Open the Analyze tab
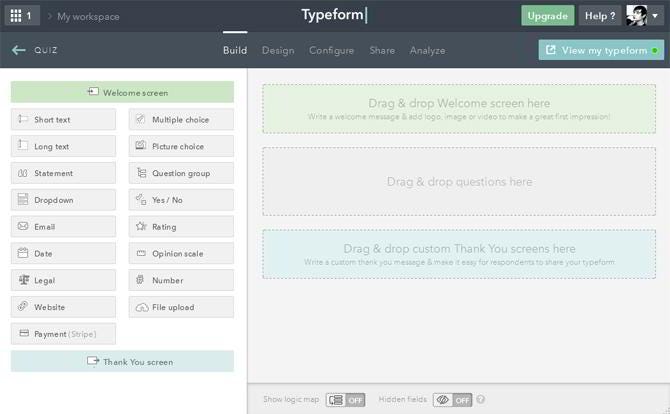This screenshot has width=670, height=414. tap(427, 50)
